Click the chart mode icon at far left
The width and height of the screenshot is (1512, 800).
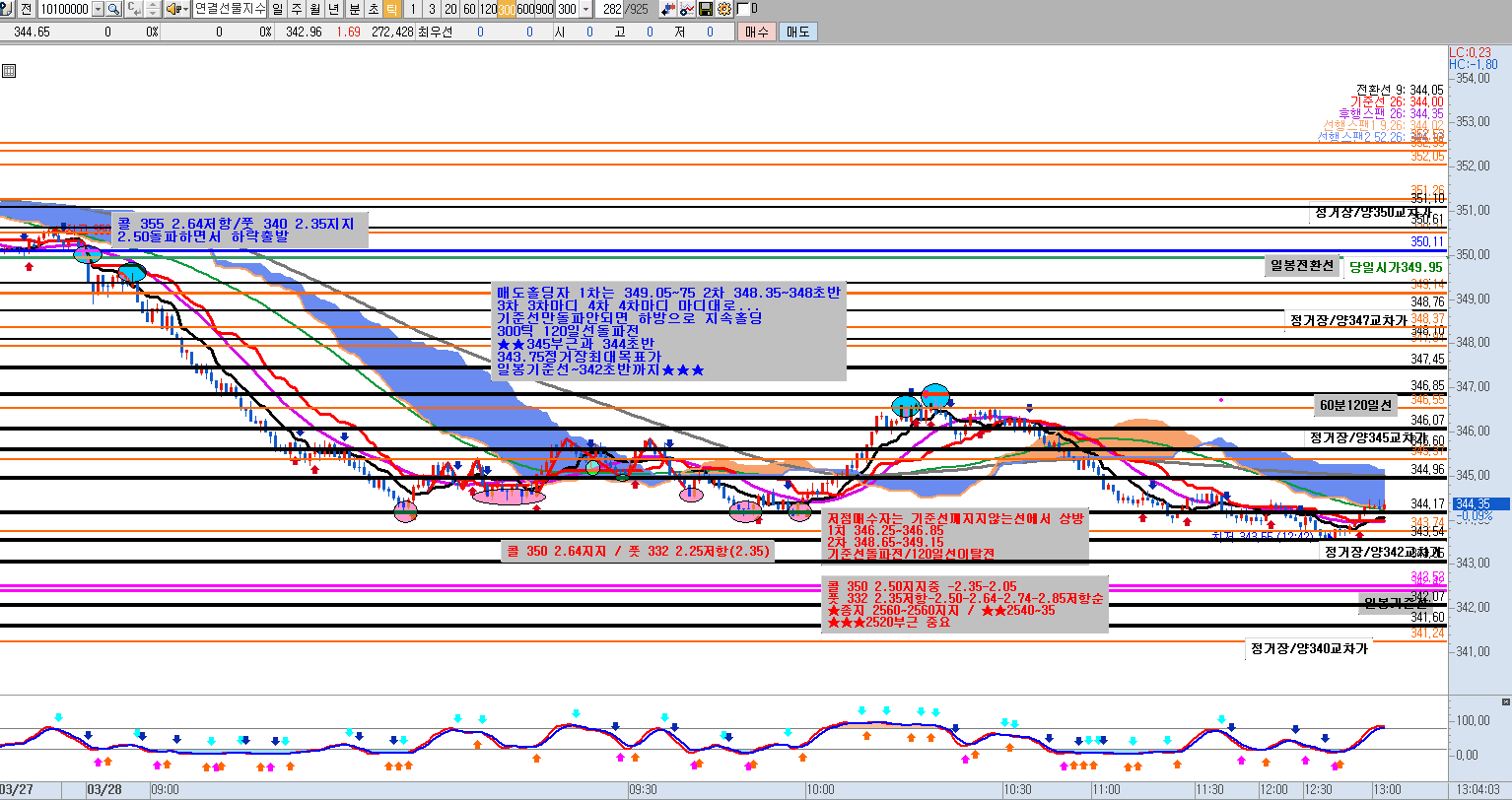(x=7, y=9)
